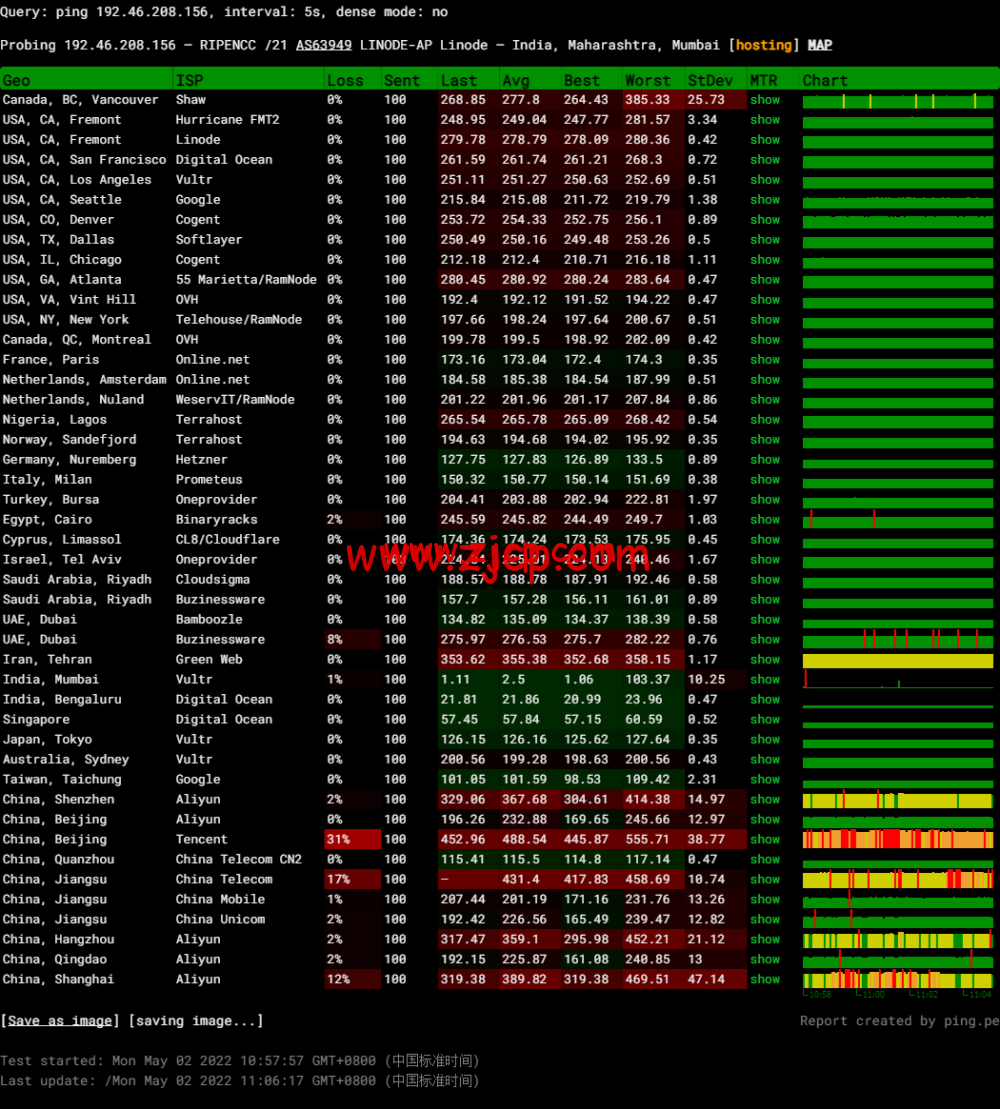
Task: Show MTR for China Beijing Tencent
Action: click(x=765, y=839)
